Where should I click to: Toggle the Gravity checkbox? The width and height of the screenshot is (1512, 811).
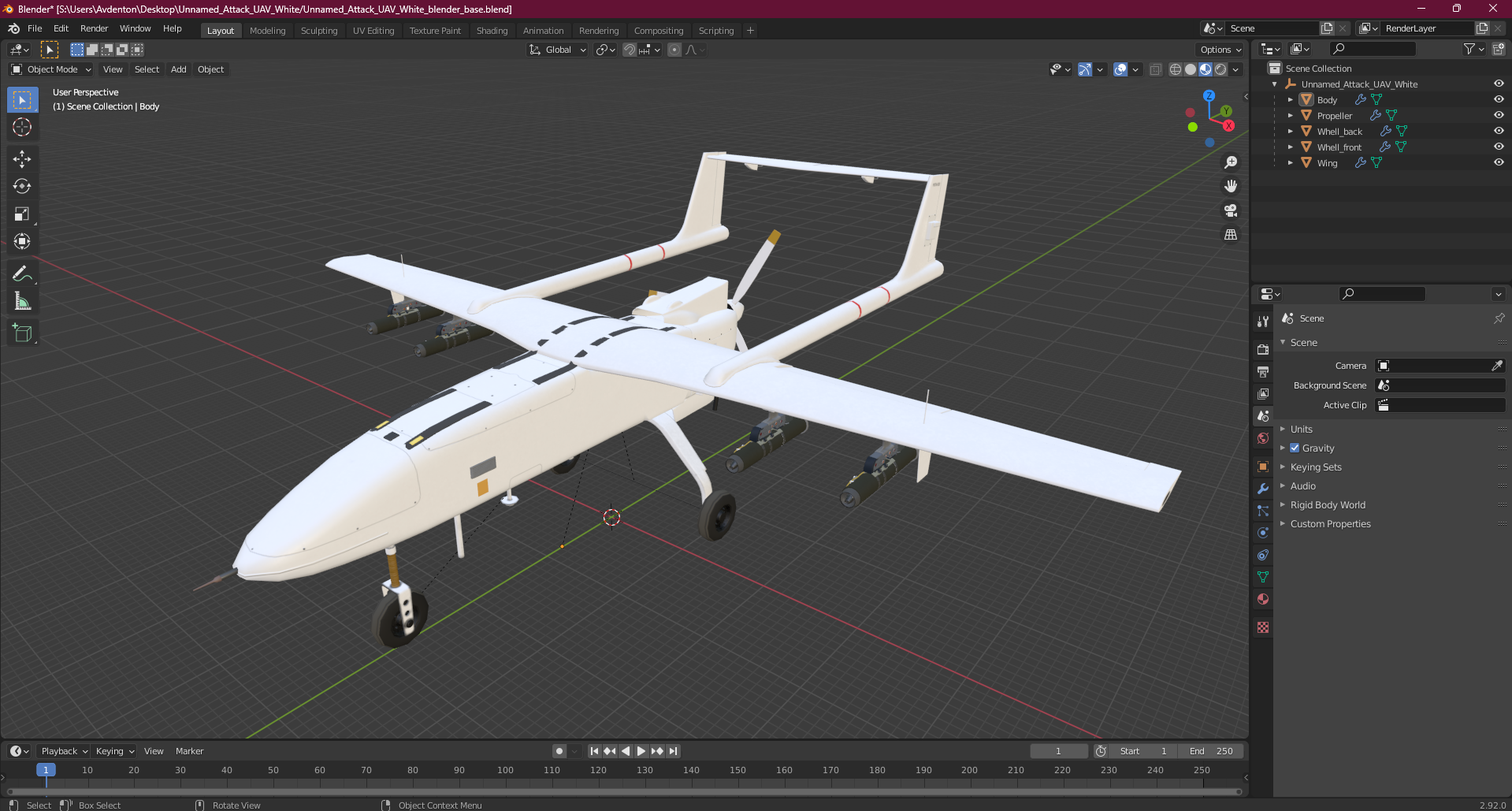tap(1295, 448)
